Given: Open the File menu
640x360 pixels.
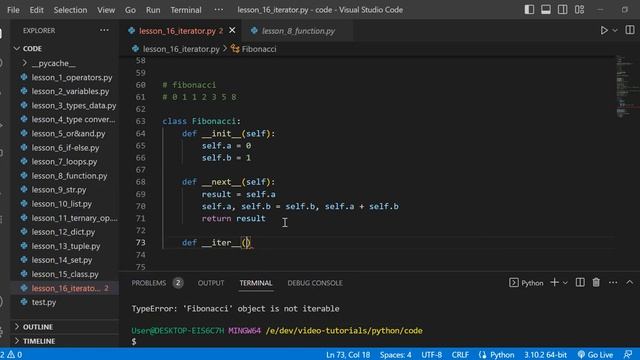Looking at the screenshot, I should pyautogui.click(x=13, y=10).
